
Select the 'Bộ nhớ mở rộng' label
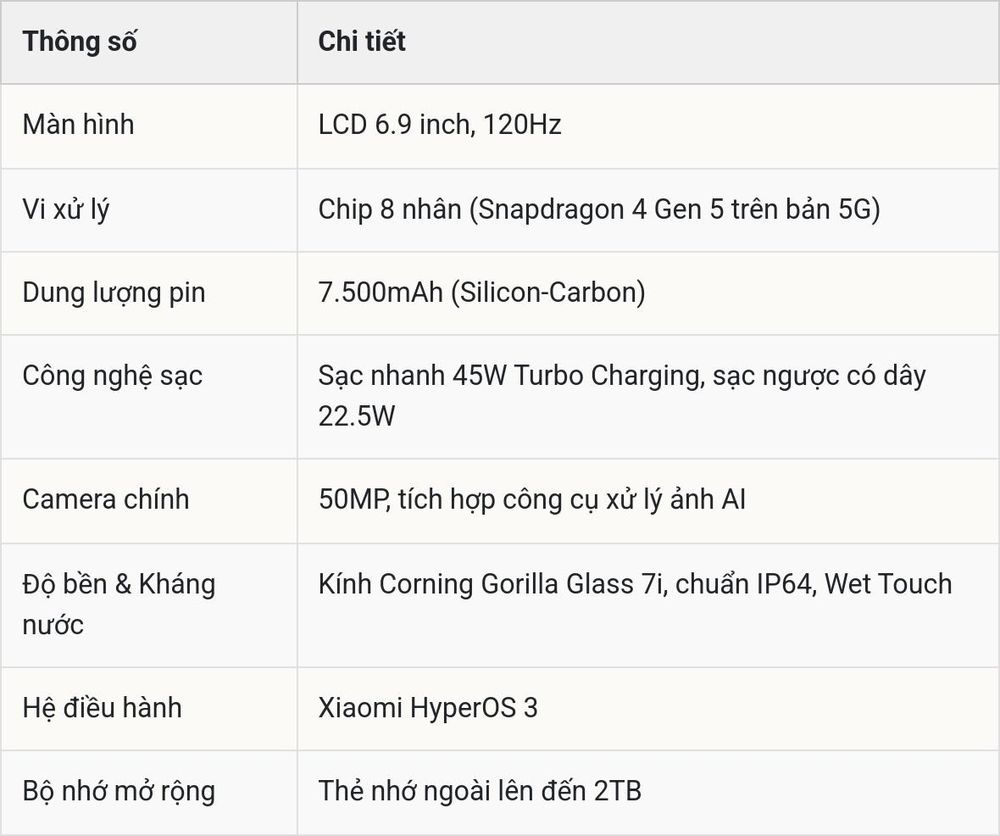click(x=119, y=791)
